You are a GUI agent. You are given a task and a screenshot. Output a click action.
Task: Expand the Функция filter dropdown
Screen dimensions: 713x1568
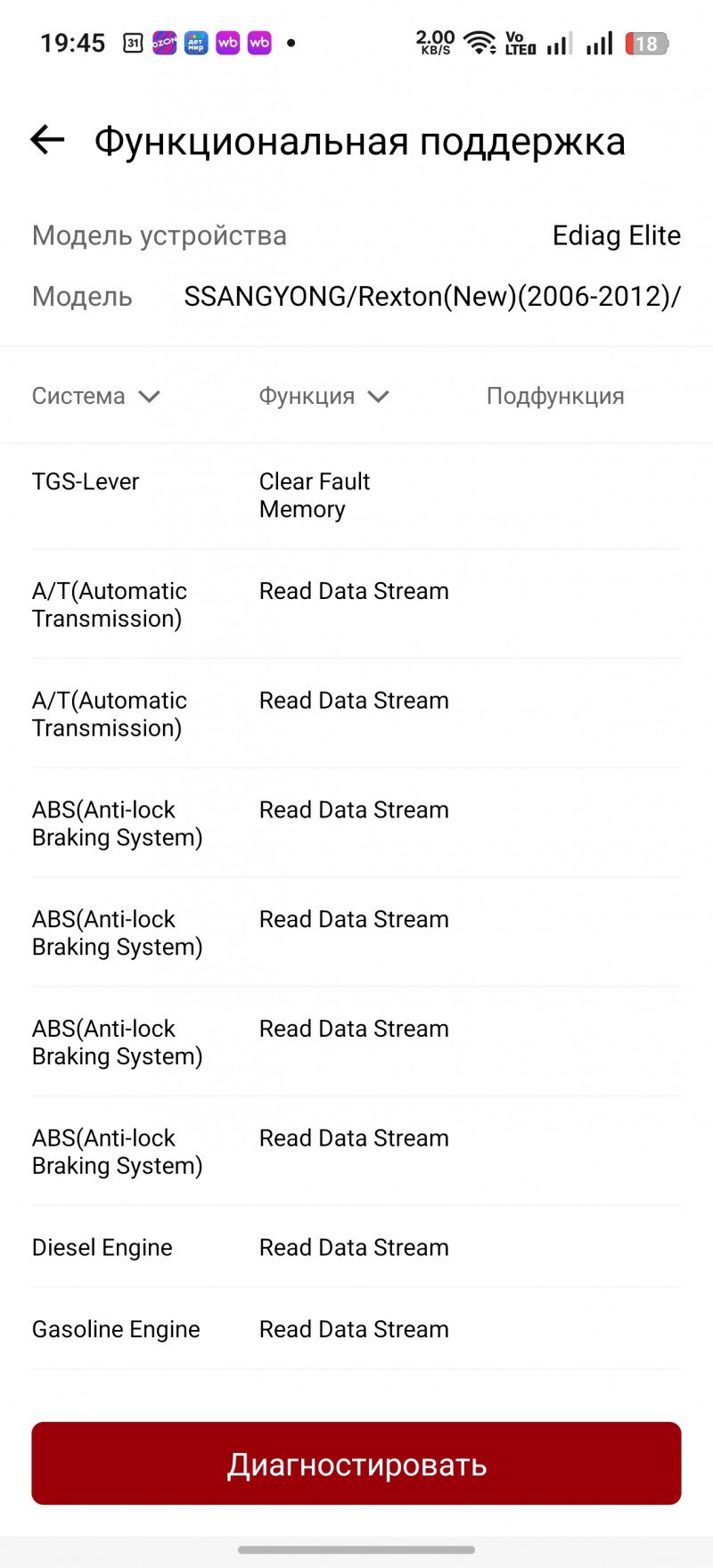[324, 396]
